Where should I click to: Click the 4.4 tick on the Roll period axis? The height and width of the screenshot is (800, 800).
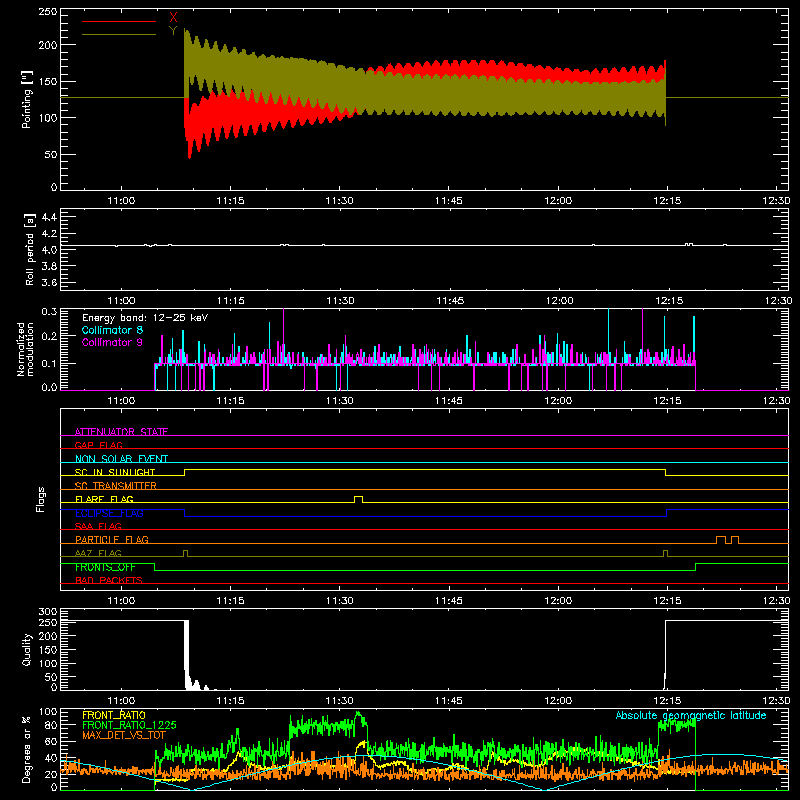49,217
